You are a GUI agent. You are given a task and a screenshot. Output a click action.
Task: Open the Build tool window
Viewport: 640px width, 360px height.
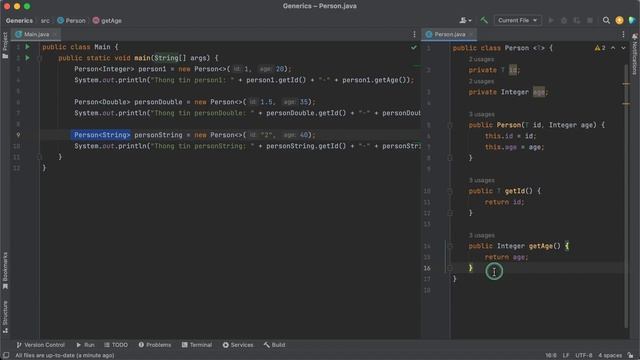coord(274,345)
